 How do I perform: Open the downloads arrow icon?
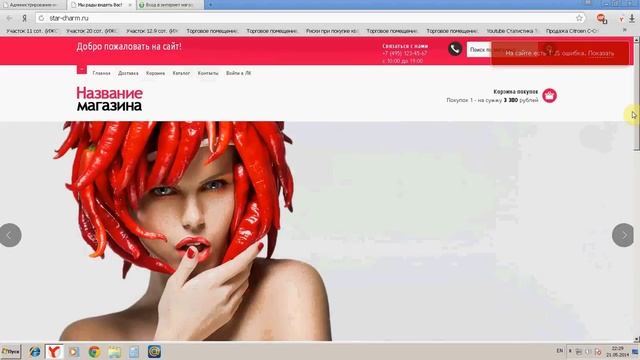tap(632, 18)
